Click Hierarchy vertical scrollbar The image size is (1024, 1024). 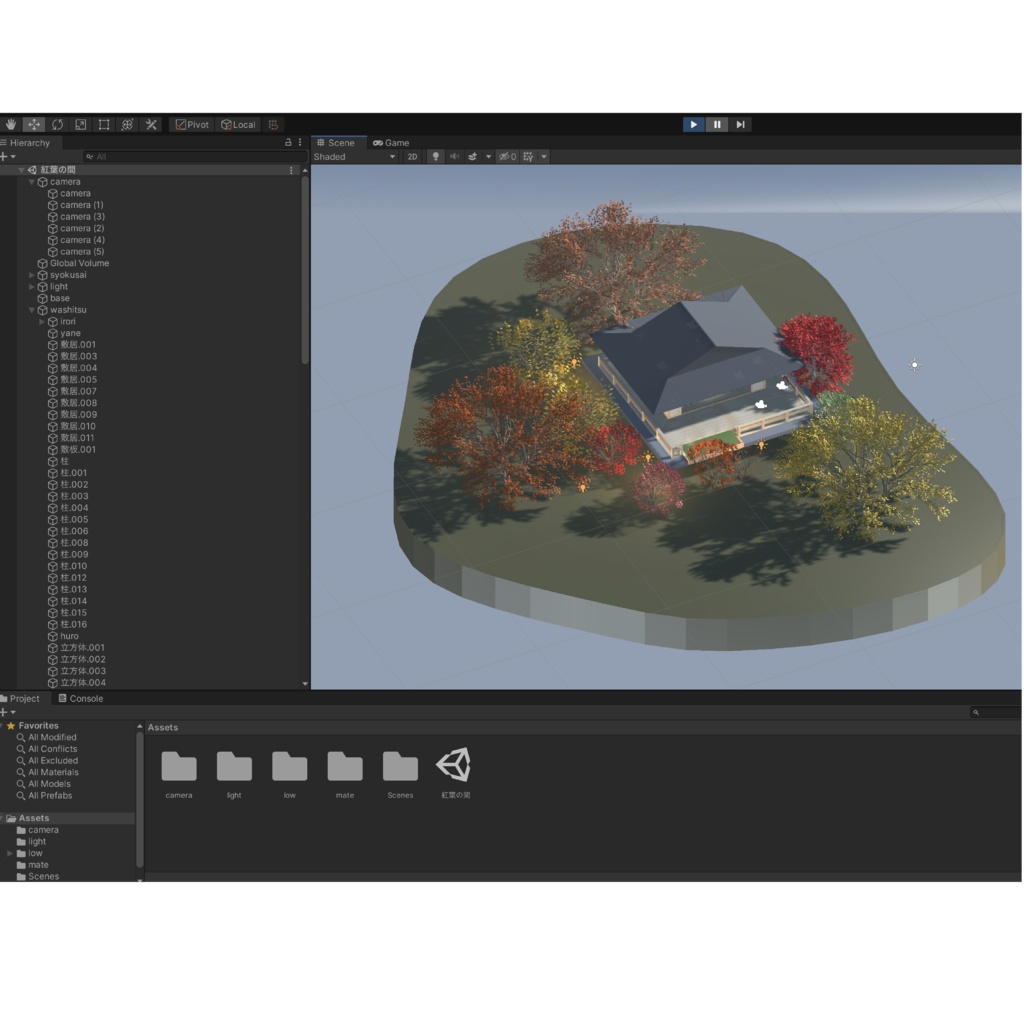304,270
